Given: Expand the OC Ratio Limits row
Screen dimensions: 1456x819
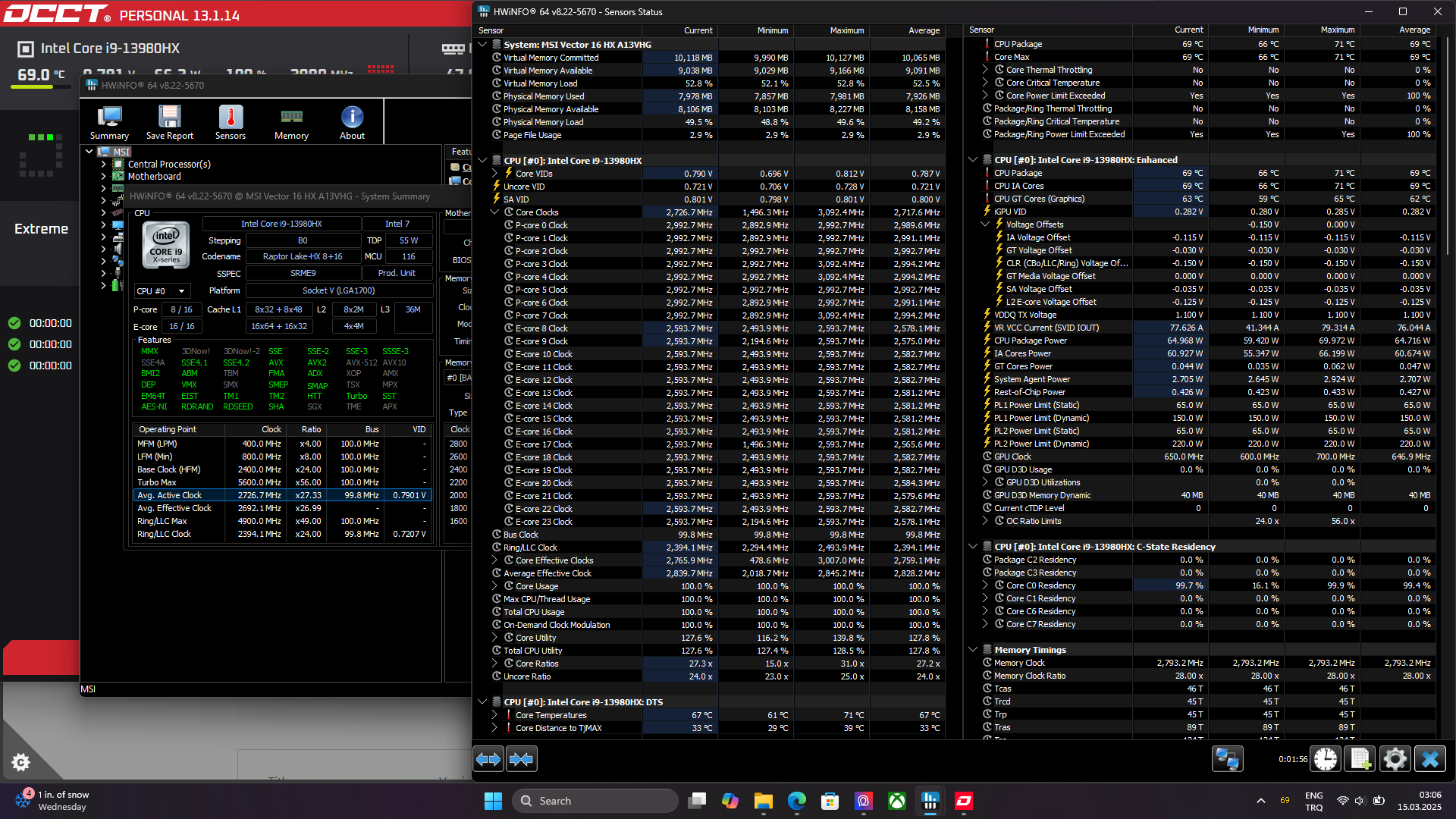Looking at the screenshot, I should tap(985, 521).
